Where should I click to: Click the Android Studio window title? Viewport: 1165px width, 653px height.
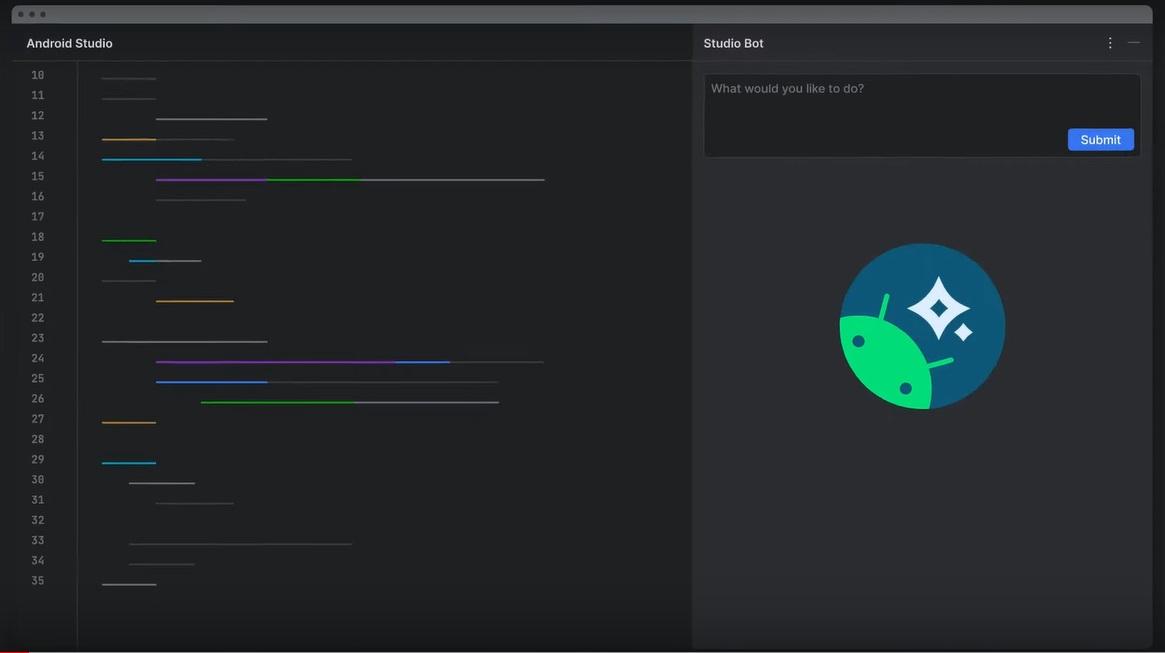point(69,42)
